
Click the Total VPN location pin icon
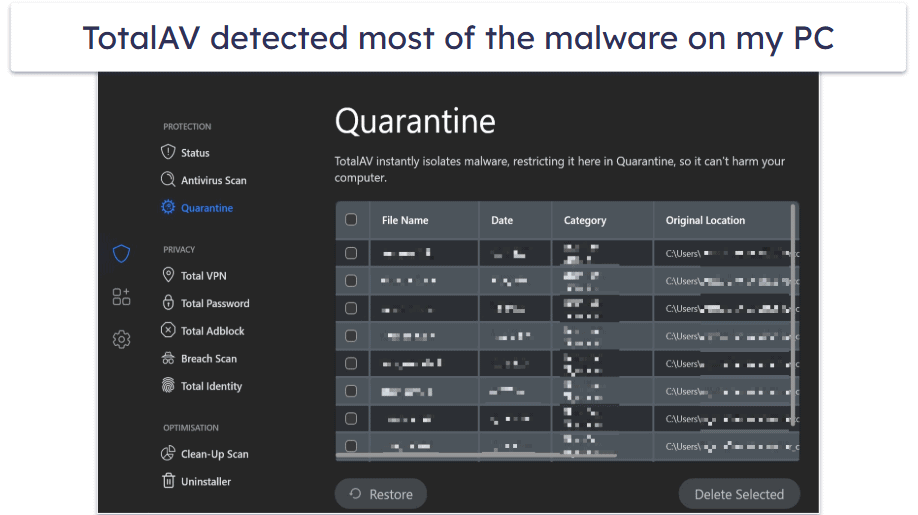click(x=168, y=276)
